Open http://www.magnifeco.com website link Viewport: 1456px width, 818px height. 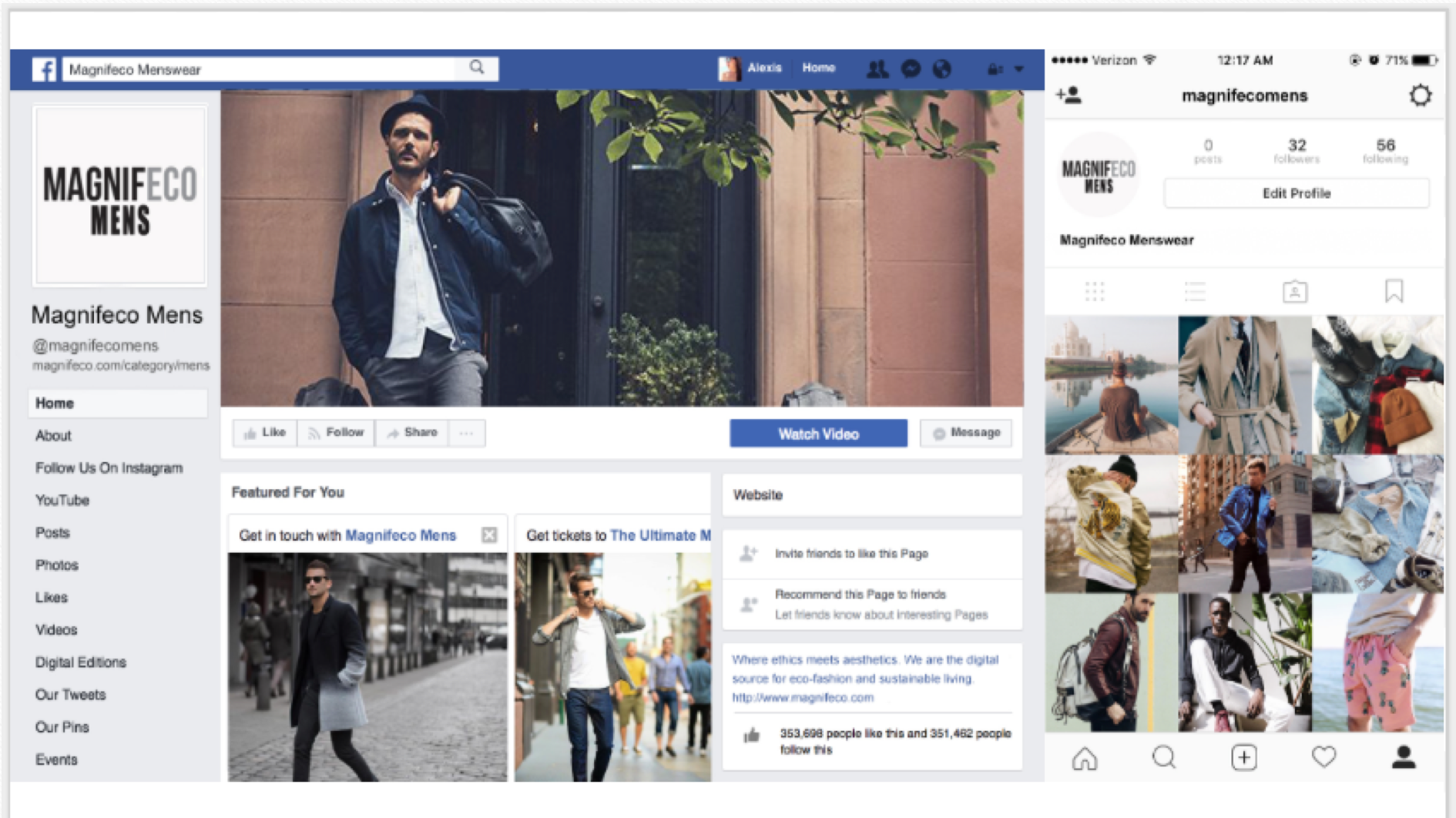[x=803, y=698]
